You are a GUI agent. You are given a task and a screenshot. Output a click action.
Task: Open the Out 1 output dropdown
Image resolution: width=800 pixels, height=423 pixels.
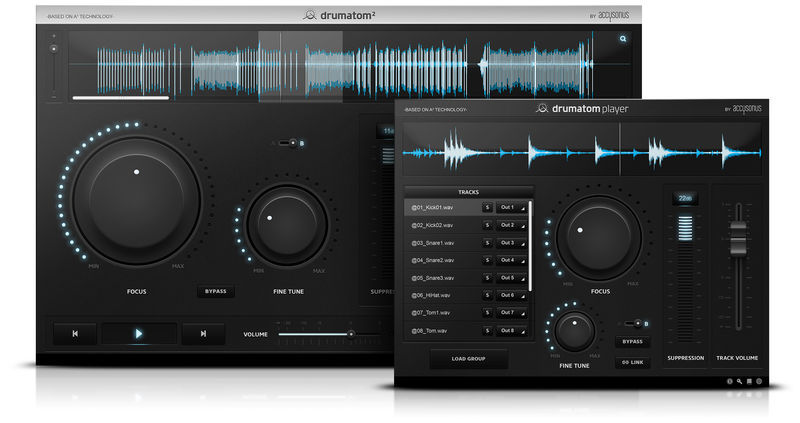(511, 208)
